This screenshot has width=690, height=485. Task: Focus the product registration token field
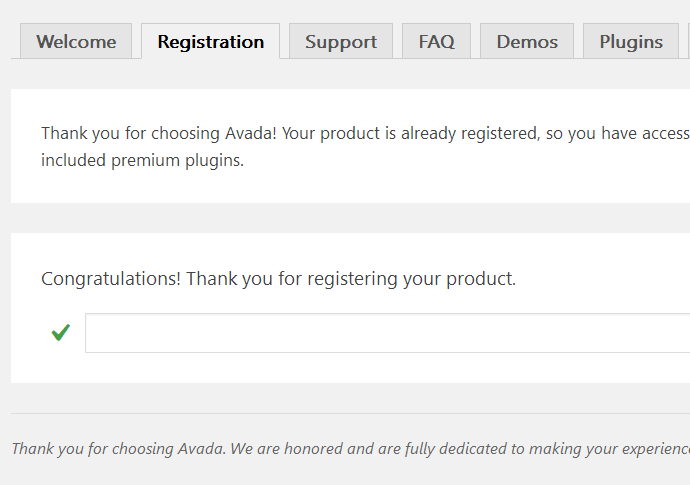(386, 333)
